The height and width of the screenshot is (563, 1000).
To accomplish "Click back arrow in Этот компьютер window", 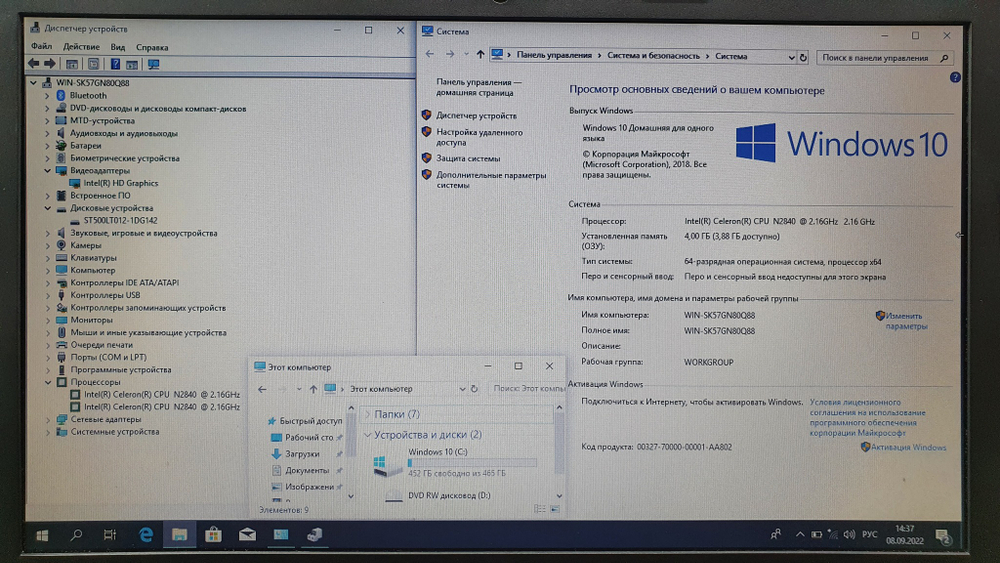I will pyautogui.click(x=262, y=389).
